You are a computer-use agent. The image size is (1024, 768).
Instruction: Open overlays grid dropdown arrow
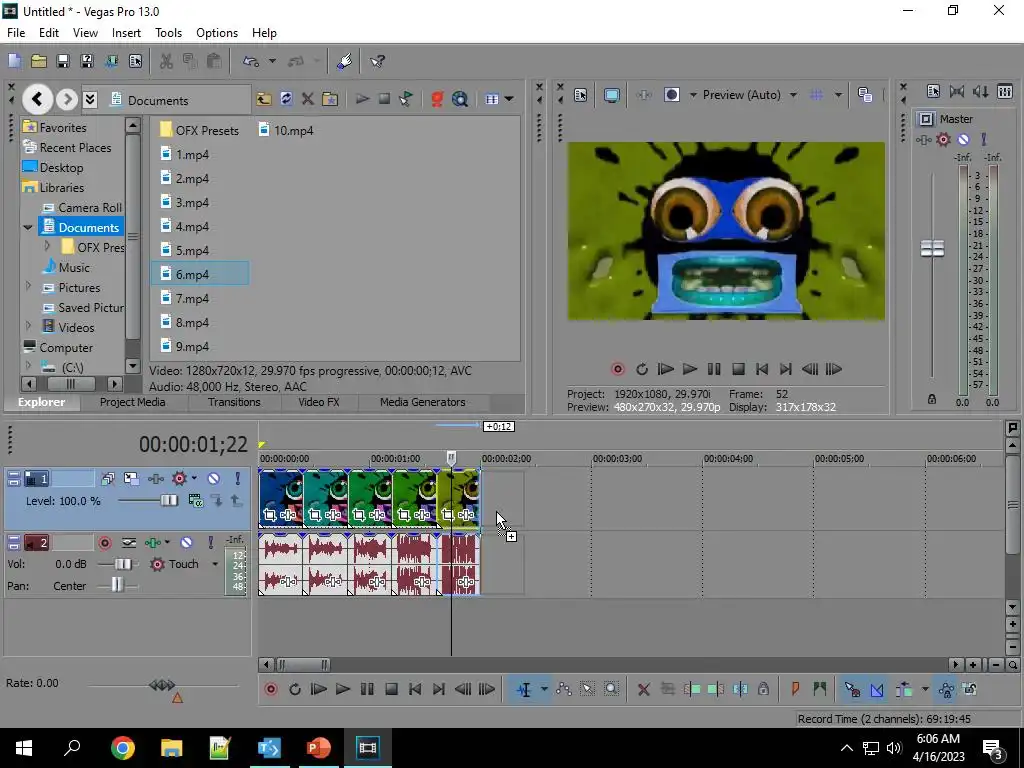(x=838, y=95)
